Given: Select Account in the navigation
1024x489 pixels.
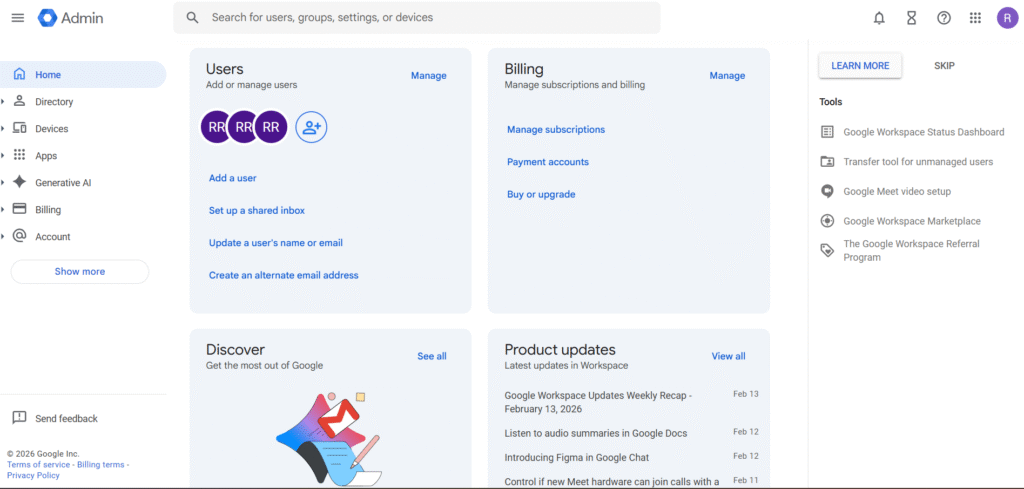Looking at the screenshot, I should (53, 236).
